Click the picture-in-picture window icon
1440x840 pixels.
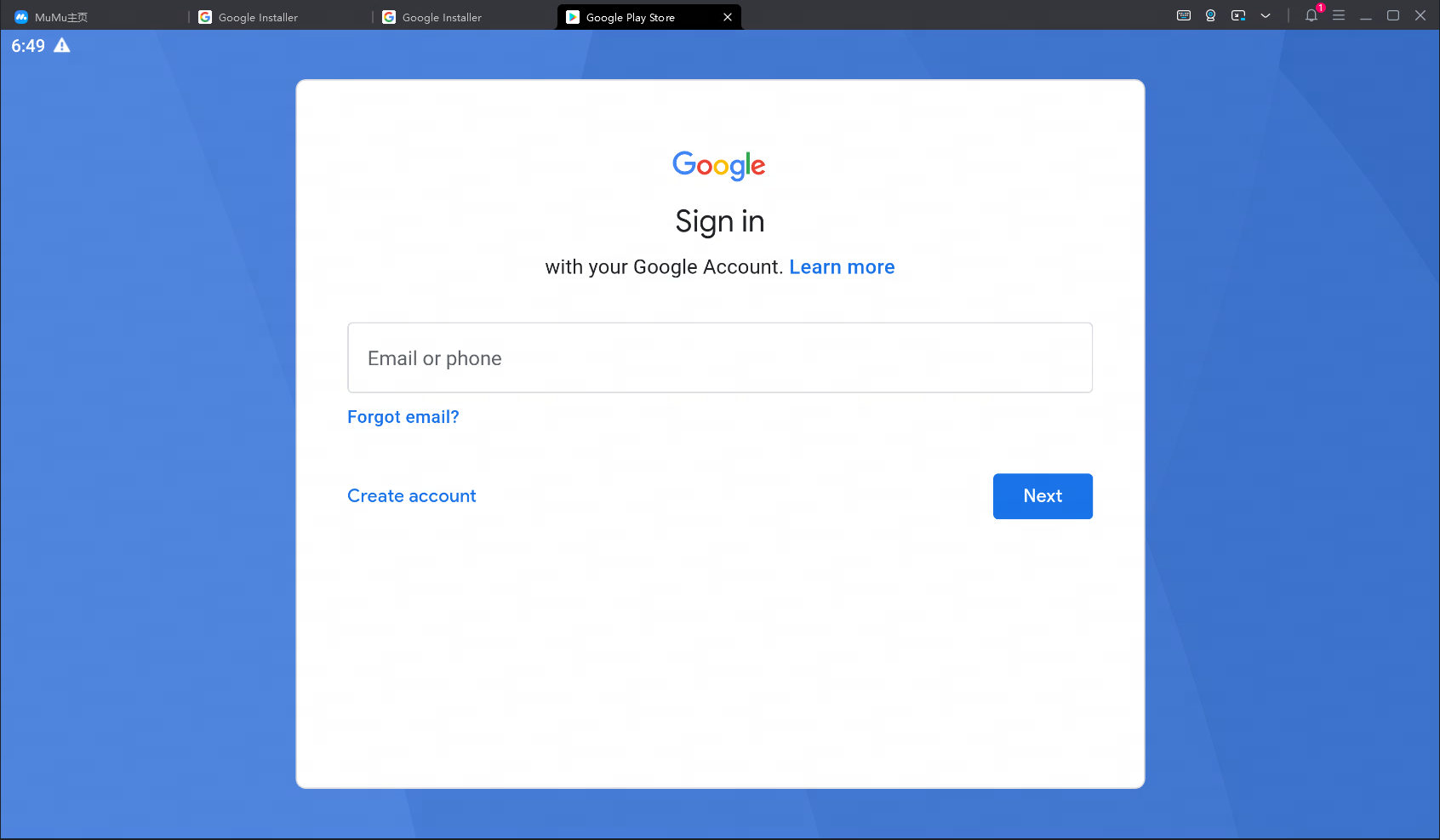point(1238,15)
